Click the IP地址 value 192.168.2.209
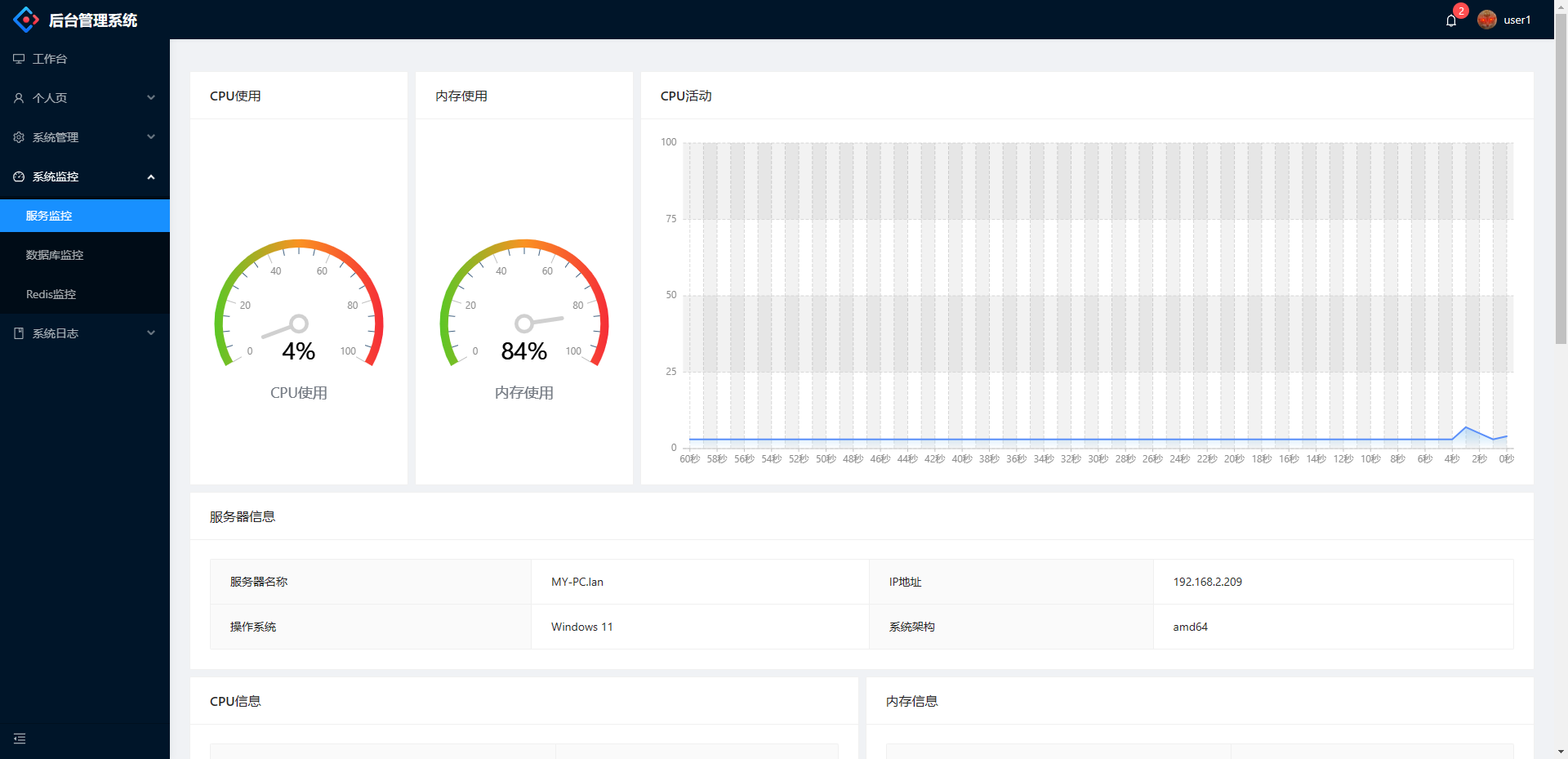 pos(1207,582)
